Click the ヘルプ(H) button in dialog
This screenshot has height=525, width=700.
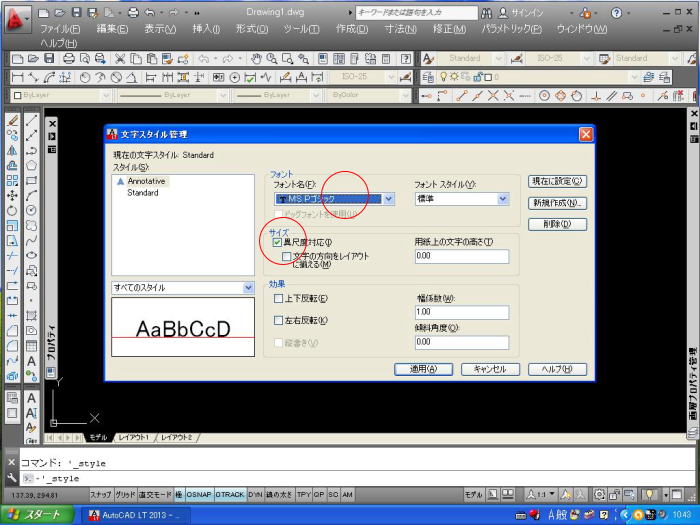(x=557, y=369)
